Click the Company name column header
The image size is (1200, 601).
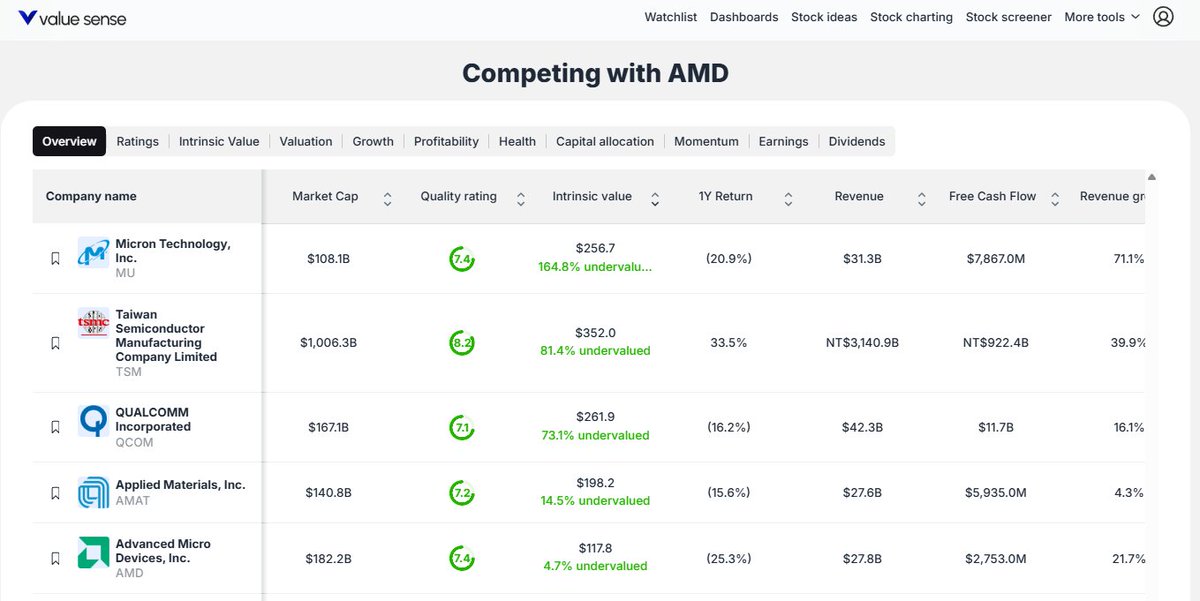91,197
